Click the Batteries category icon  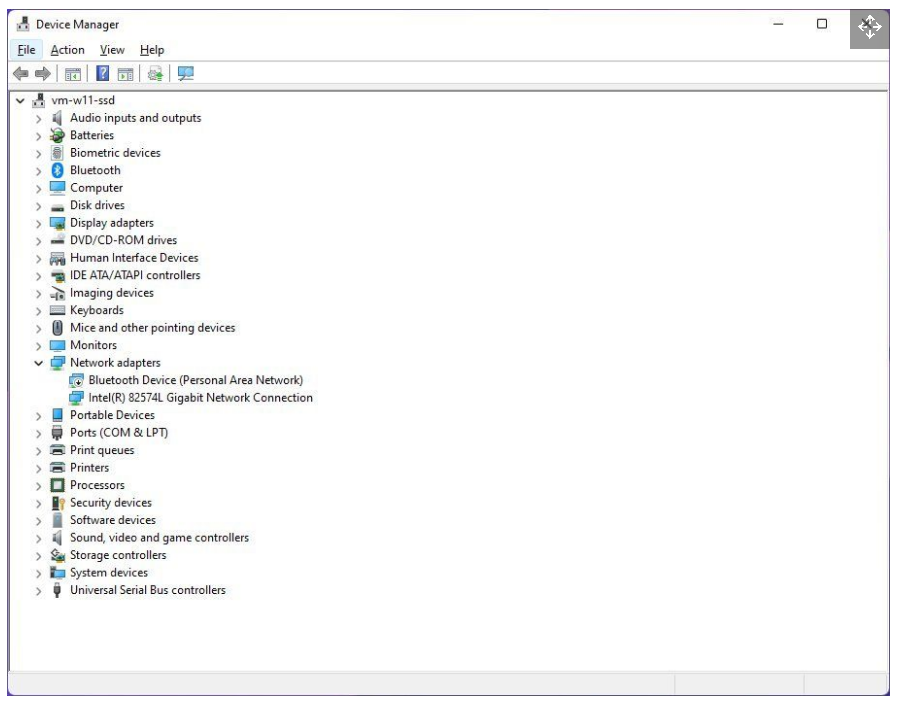point(57,135)
